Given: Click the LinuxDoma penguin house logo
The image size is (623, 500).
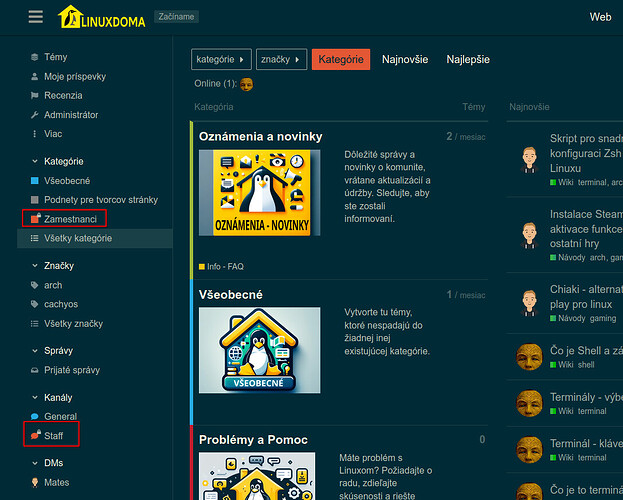Looking at the screenshot, I should coord(102,17).
